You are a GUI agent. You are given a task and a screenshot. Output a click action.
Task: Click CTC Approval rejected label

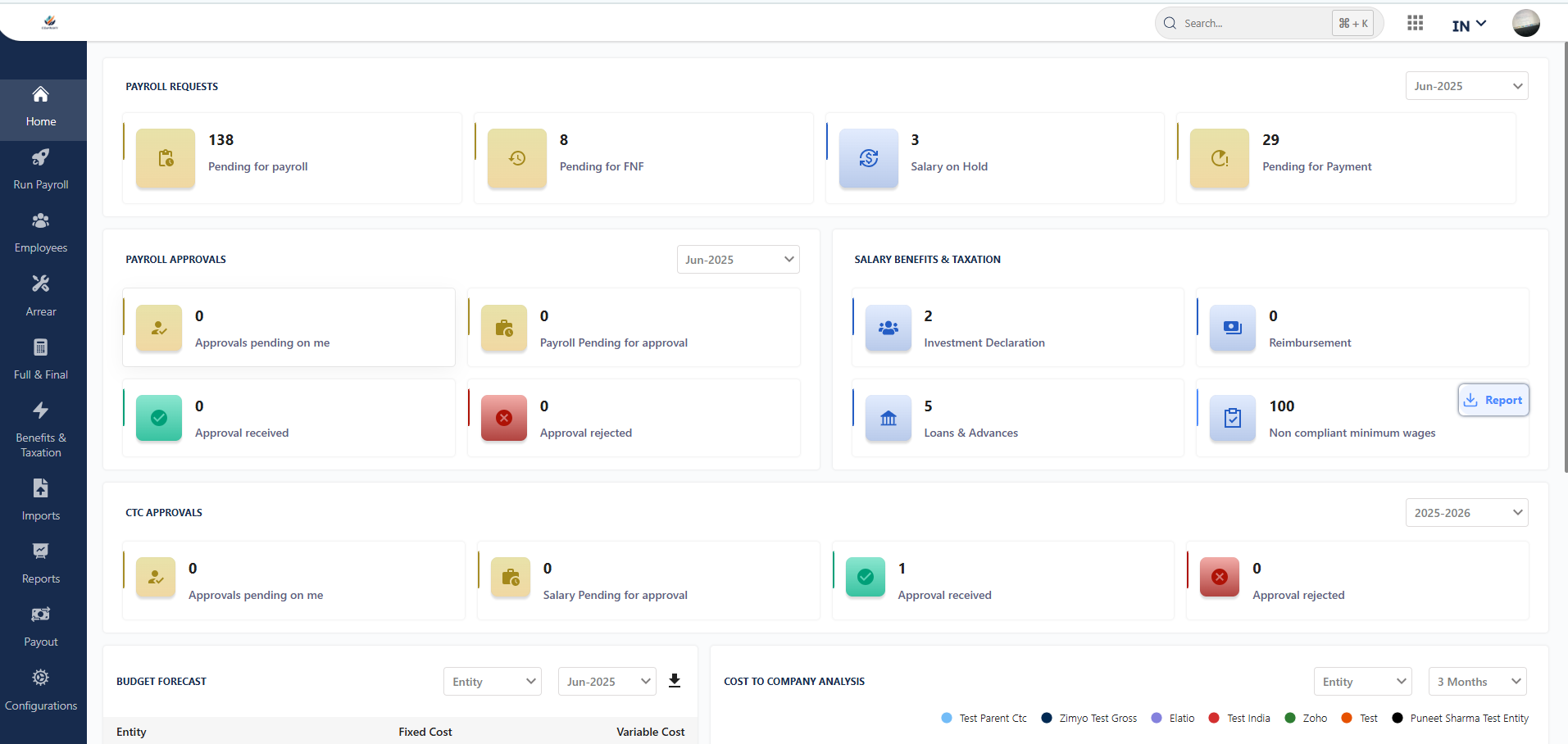1298,595
